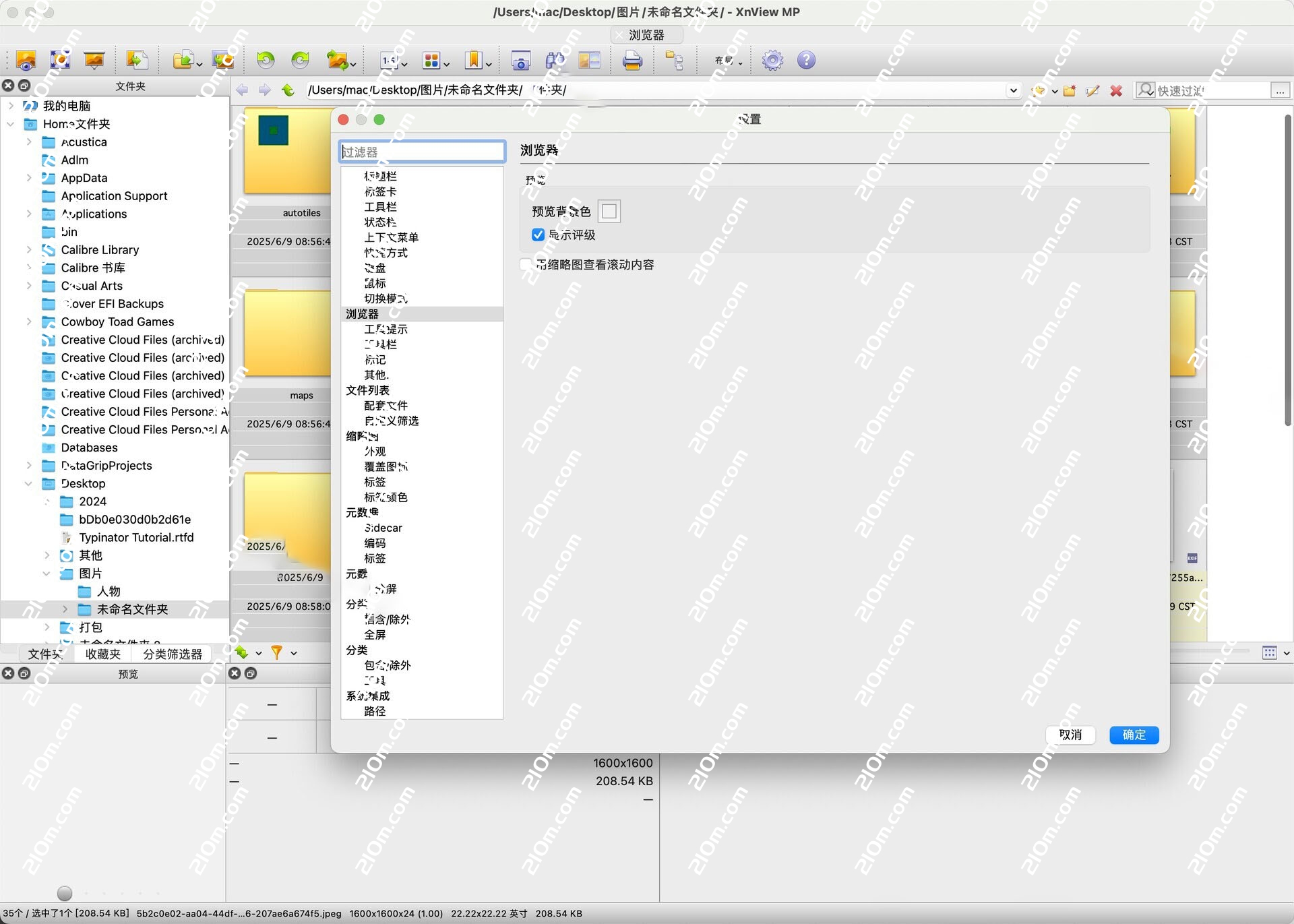Enable 用缩略图查看滚动内容 checkbox
The height and width of the screenshot is (924, 1294).
click(526, 265)
